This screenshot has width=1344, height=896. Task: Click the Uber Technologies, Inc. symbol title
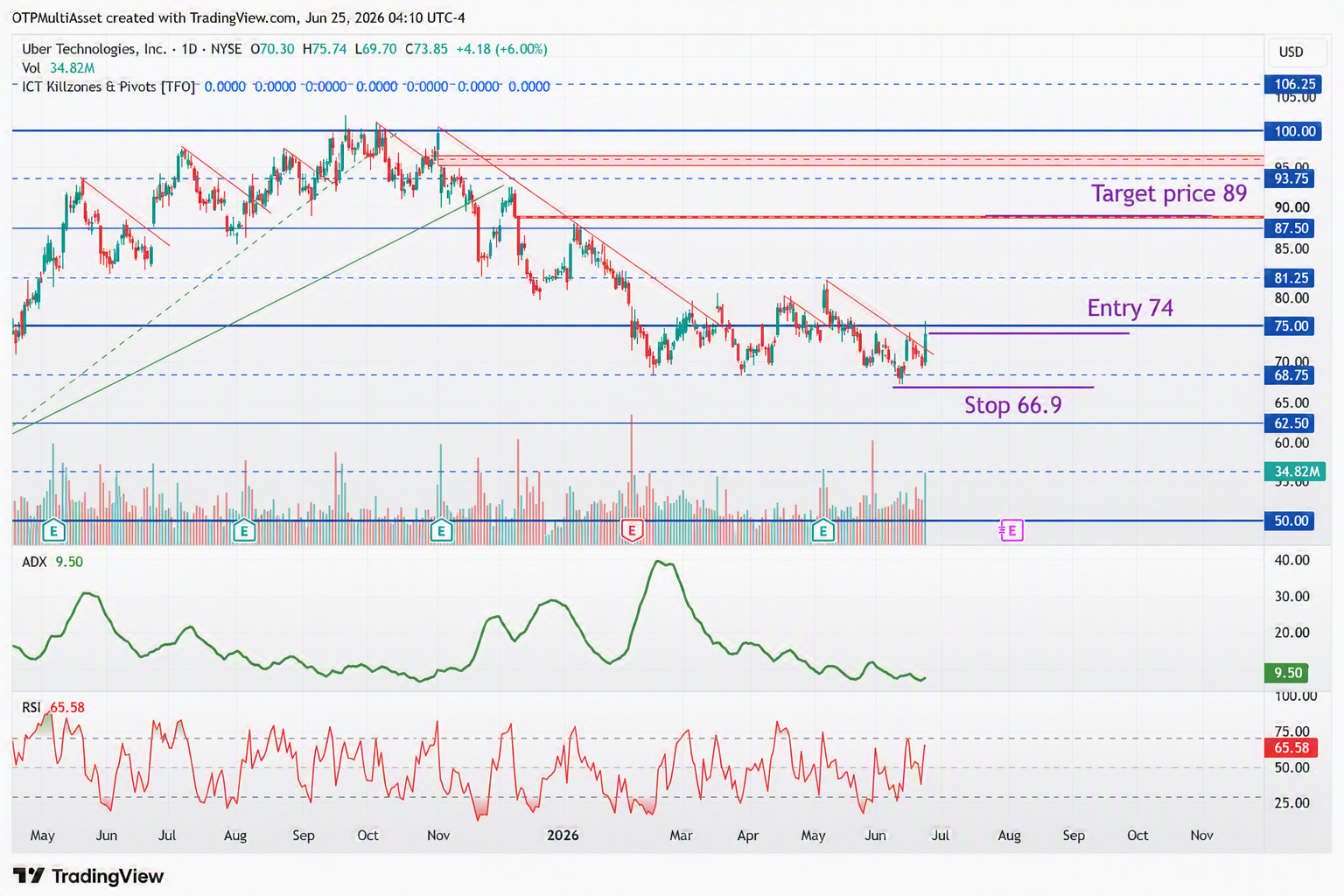pyautogui.click(x=94, y=49)
